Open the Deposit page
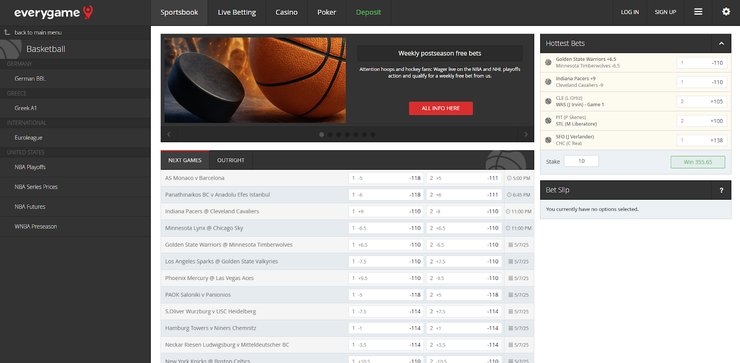Viewport: 740px width, 363px height. (368, 12)
